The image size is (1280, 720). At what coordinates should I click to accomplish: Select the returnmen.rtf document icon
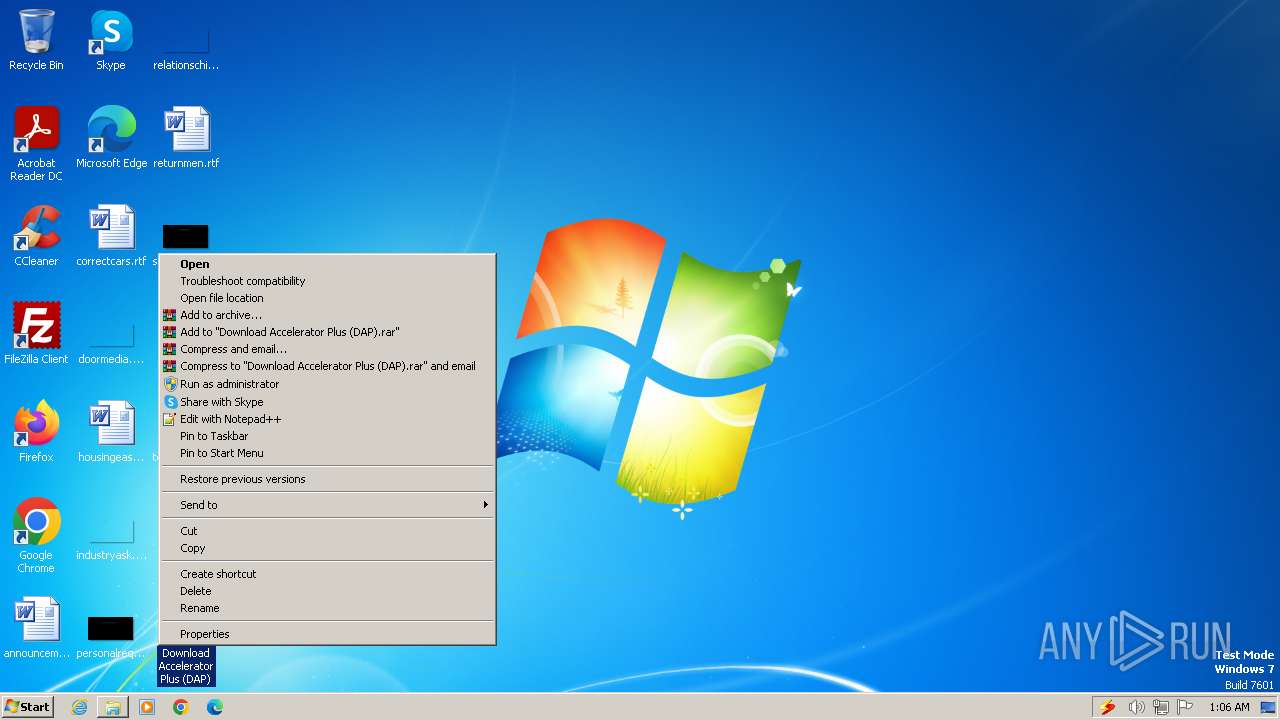point(186,138)
